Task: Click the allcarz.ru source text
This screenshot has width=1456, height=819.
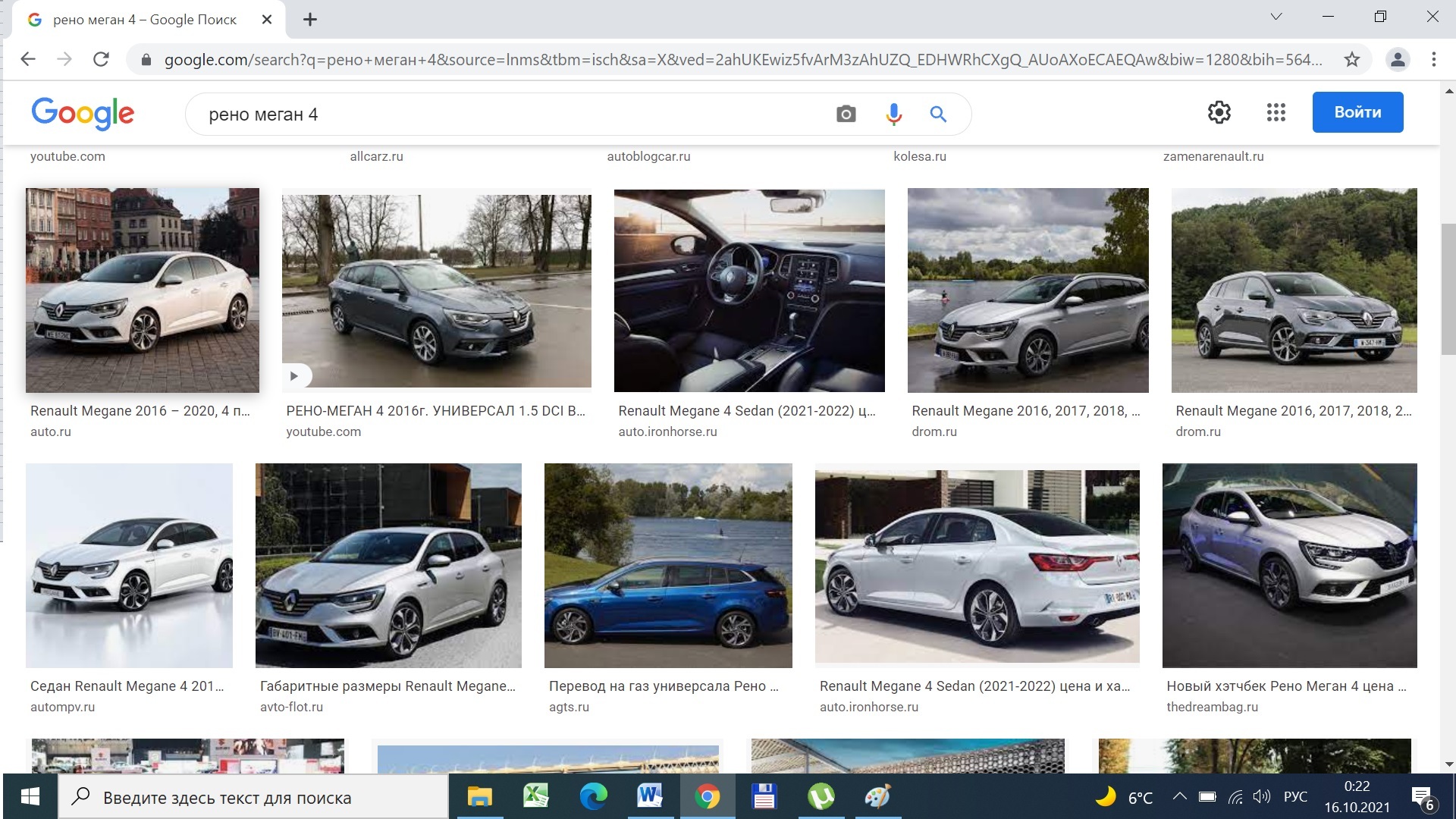Action: (376, 156)
